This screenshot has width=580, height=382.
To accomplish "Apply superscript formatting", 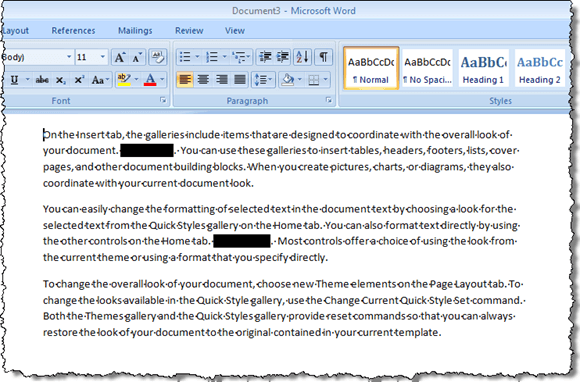I will click(x=78, y=80).
